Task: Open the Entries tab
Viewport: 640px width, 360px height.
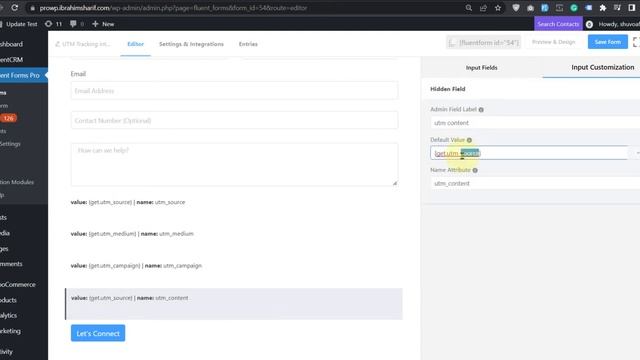Action: pyautogui.click(x=248, y=44)
